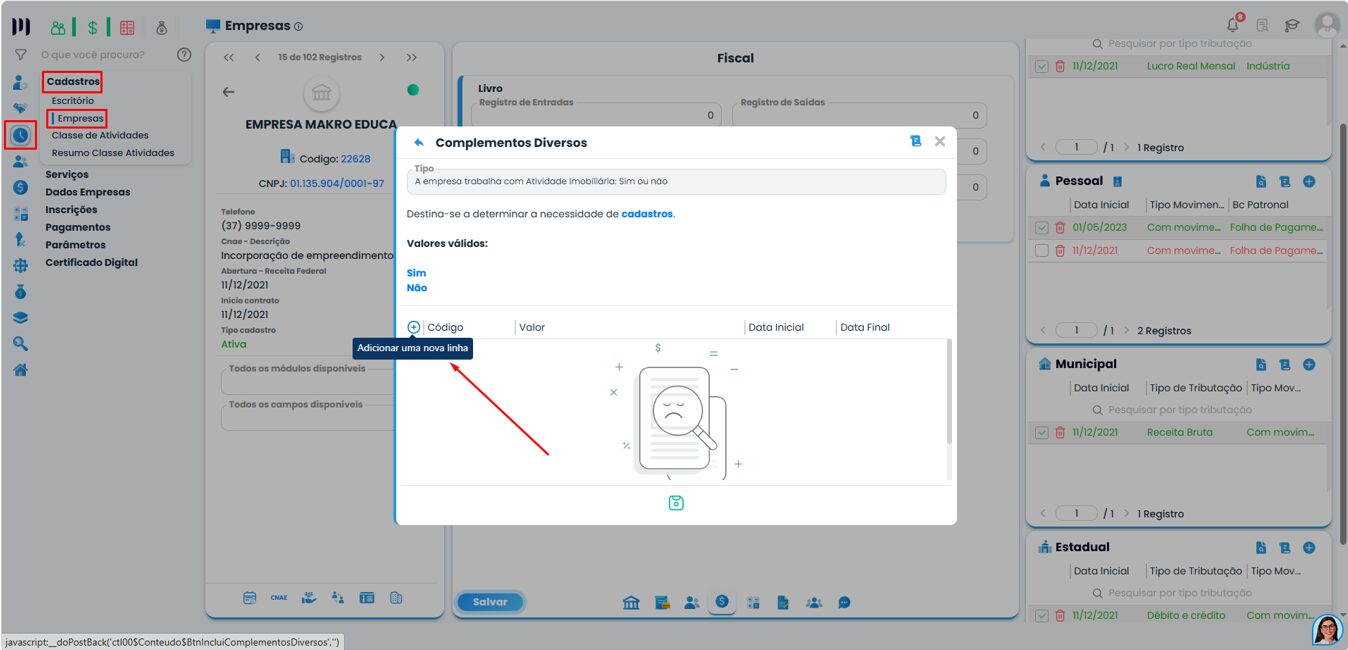Viewport: 1348px width, 650px height.
Task: Open the filter funnel icon
Action: tap(20, 55)
